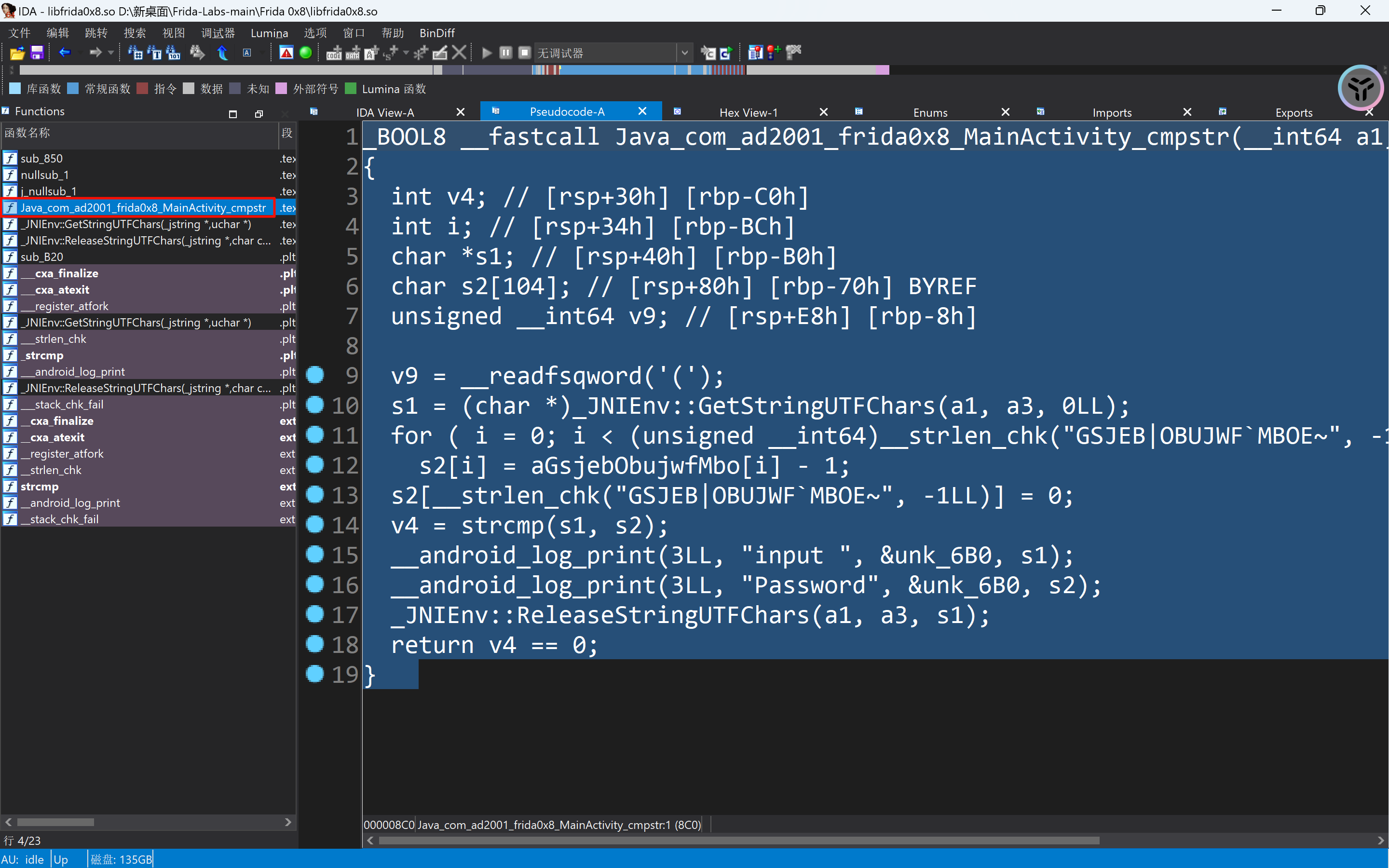Click the blue jump back arrow
The height and width of the screenshot is (868, 1389).
point(64,53)
